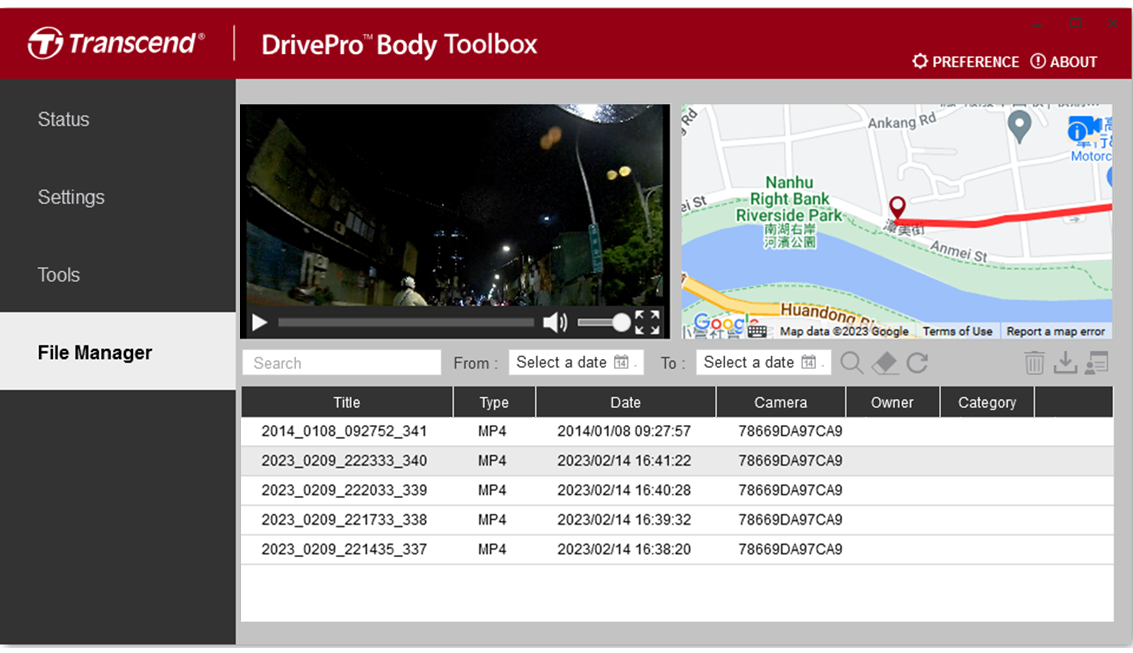Select file 2023_0209_221435_337

pos(677,550)
